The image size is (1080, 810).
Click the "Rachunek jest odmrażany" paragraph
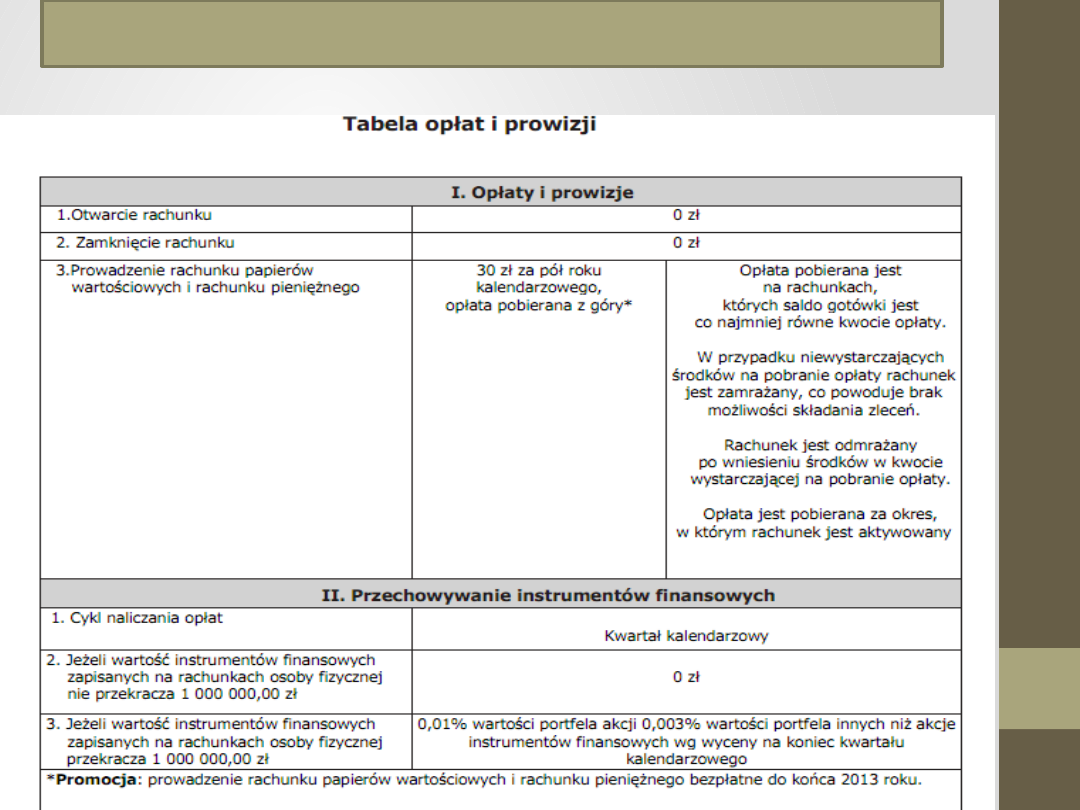coord(819,462)
